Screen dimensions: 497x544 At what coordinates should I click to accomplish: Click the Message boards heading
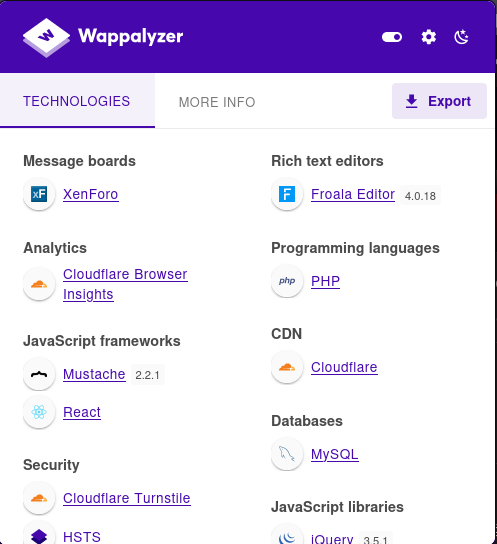[79, 161]
